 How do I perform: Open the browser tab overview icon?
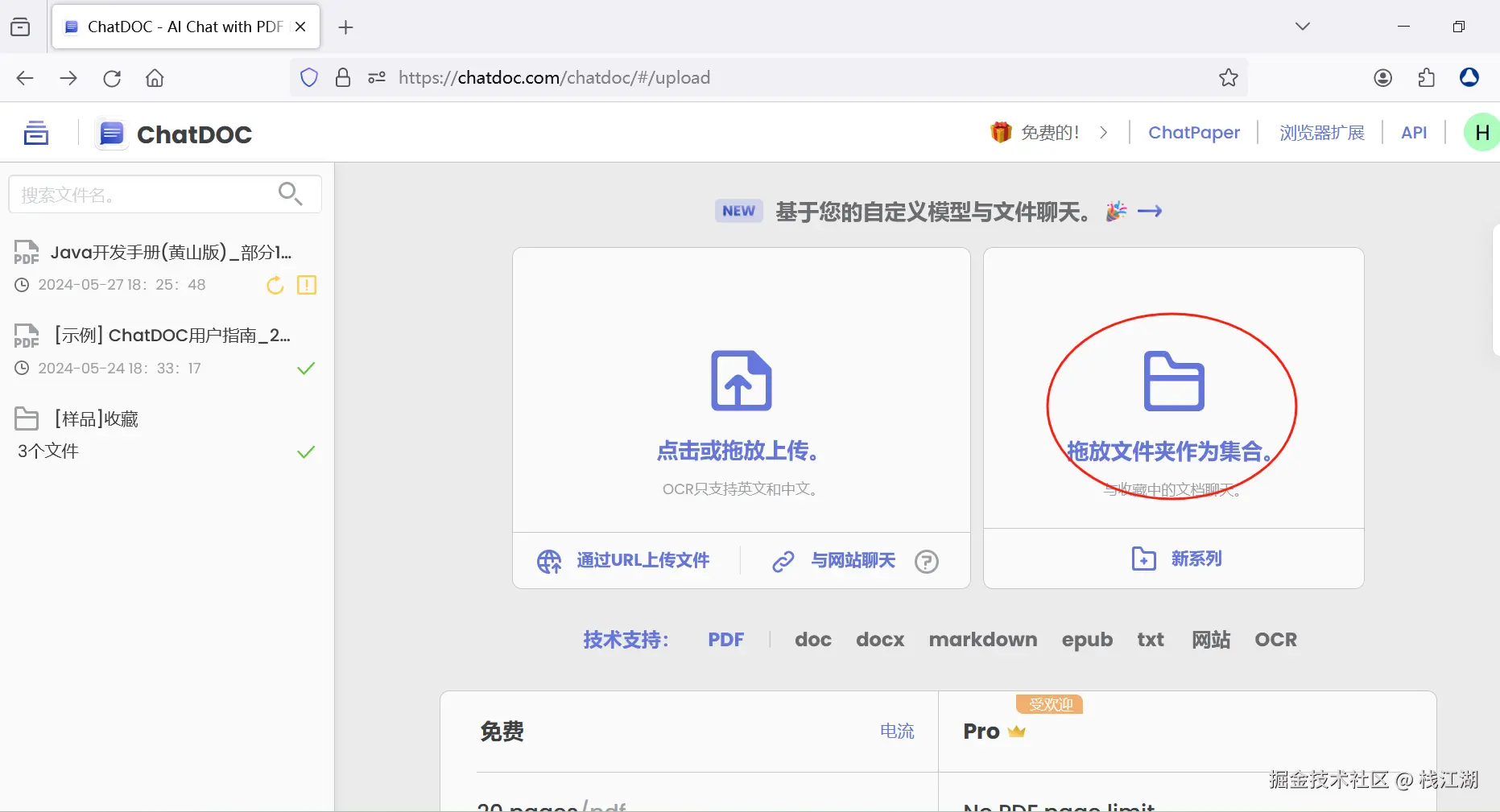[x=20, y=27]
